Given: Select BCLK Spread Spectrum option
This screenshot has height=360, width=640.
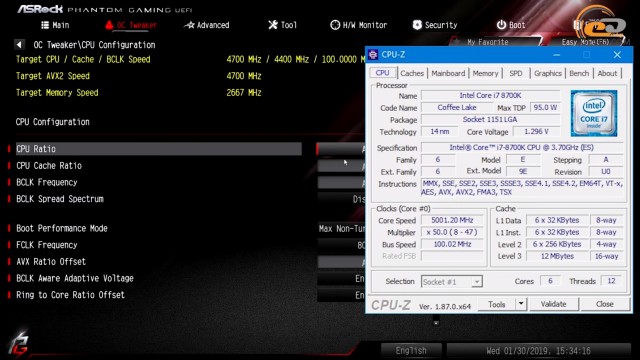Looking at the screenshot, I should point(60,199).
